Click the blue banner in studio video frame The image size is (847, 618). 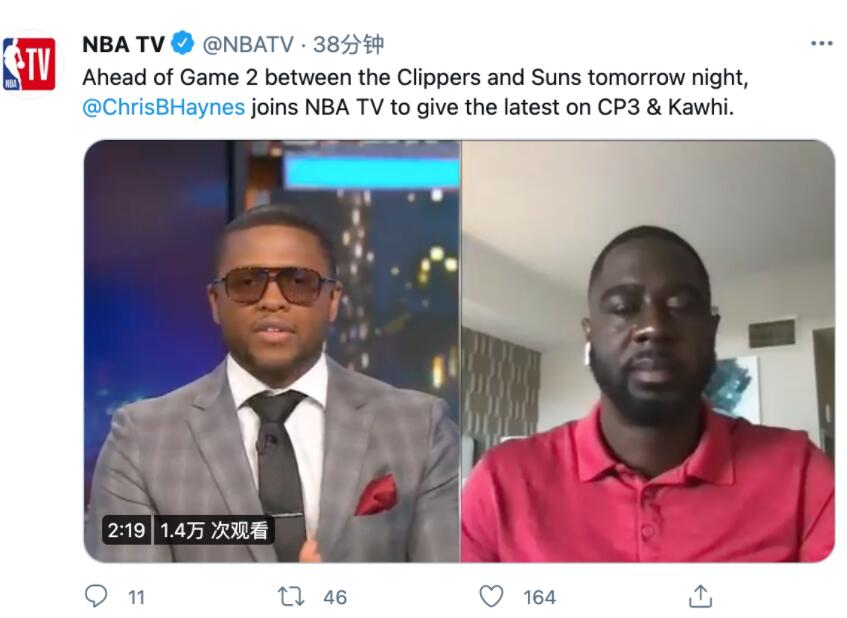372,173
